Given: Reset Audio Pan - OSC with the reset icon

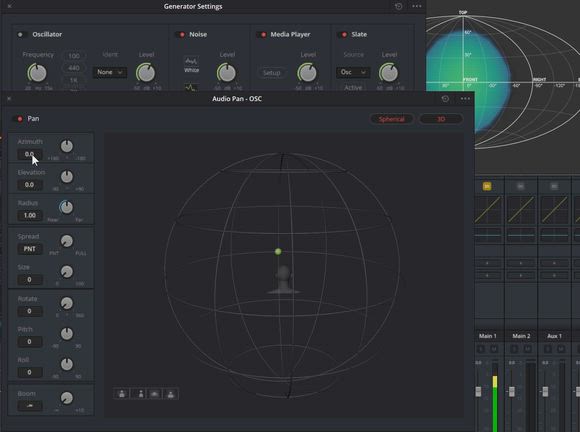Looking at the screenshot, I should pyautogui.click(x=445, y=99).
